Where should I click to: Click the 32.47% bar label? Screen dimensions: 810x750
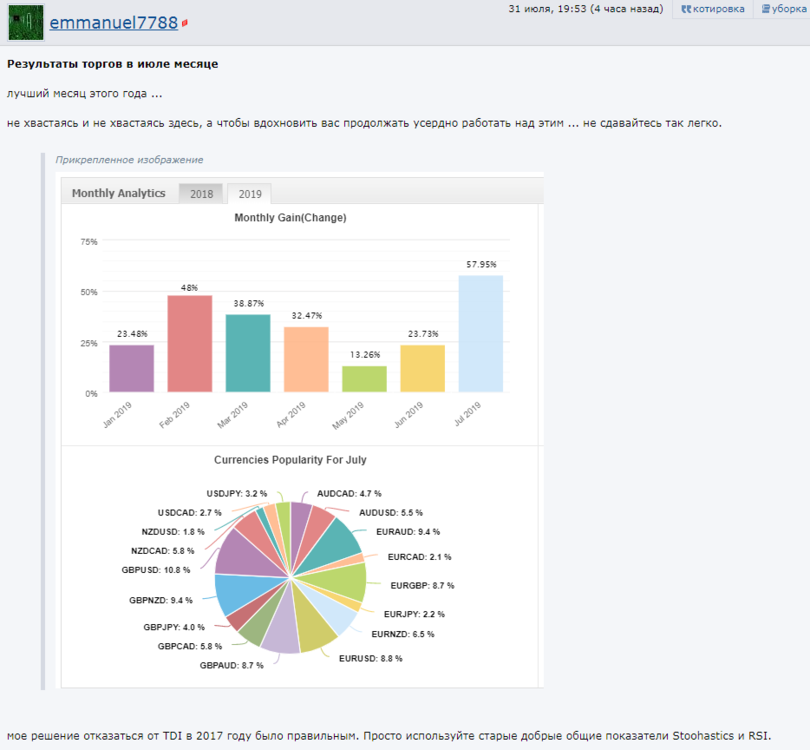[307, 316]
